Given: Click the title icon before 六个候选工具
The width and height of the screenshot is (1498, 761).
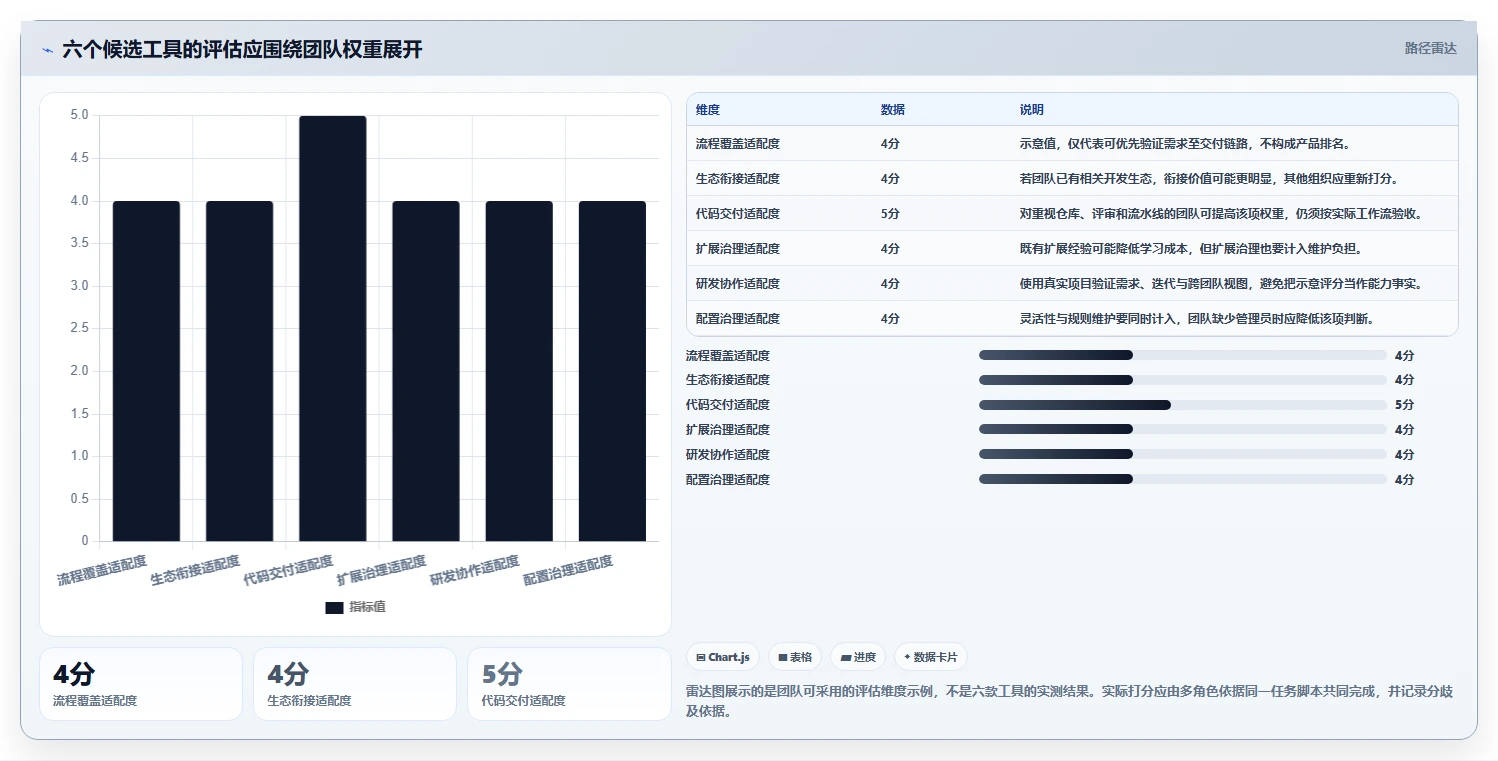Looking at the screenshot, I should pos(47,50).
